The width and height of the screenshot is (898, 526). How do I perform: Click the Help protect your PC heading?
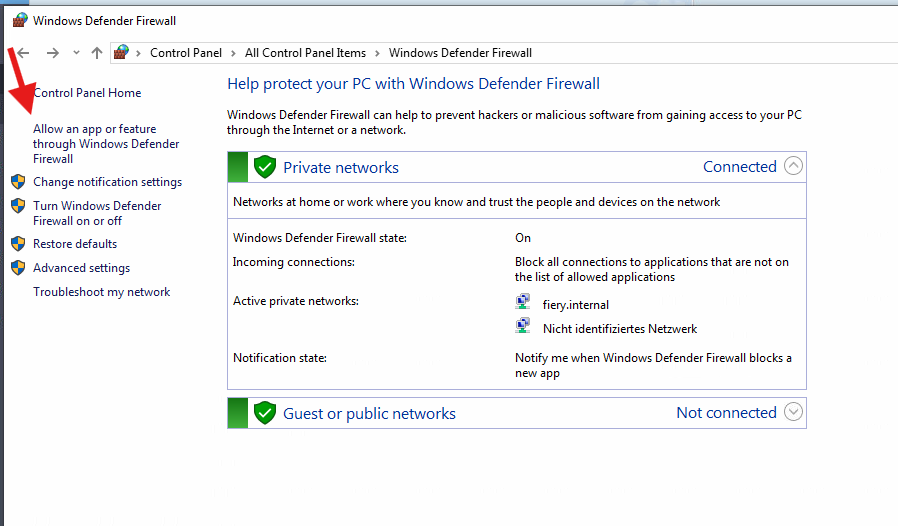413,84
